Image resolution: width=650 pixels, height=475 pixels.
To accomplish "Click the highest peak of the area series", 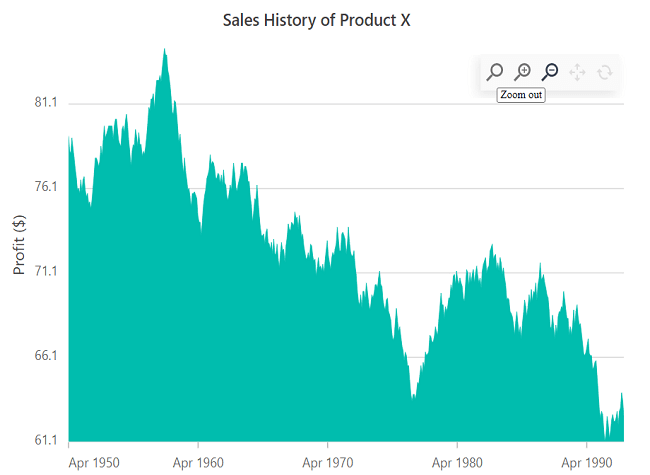I will [164, 52].
